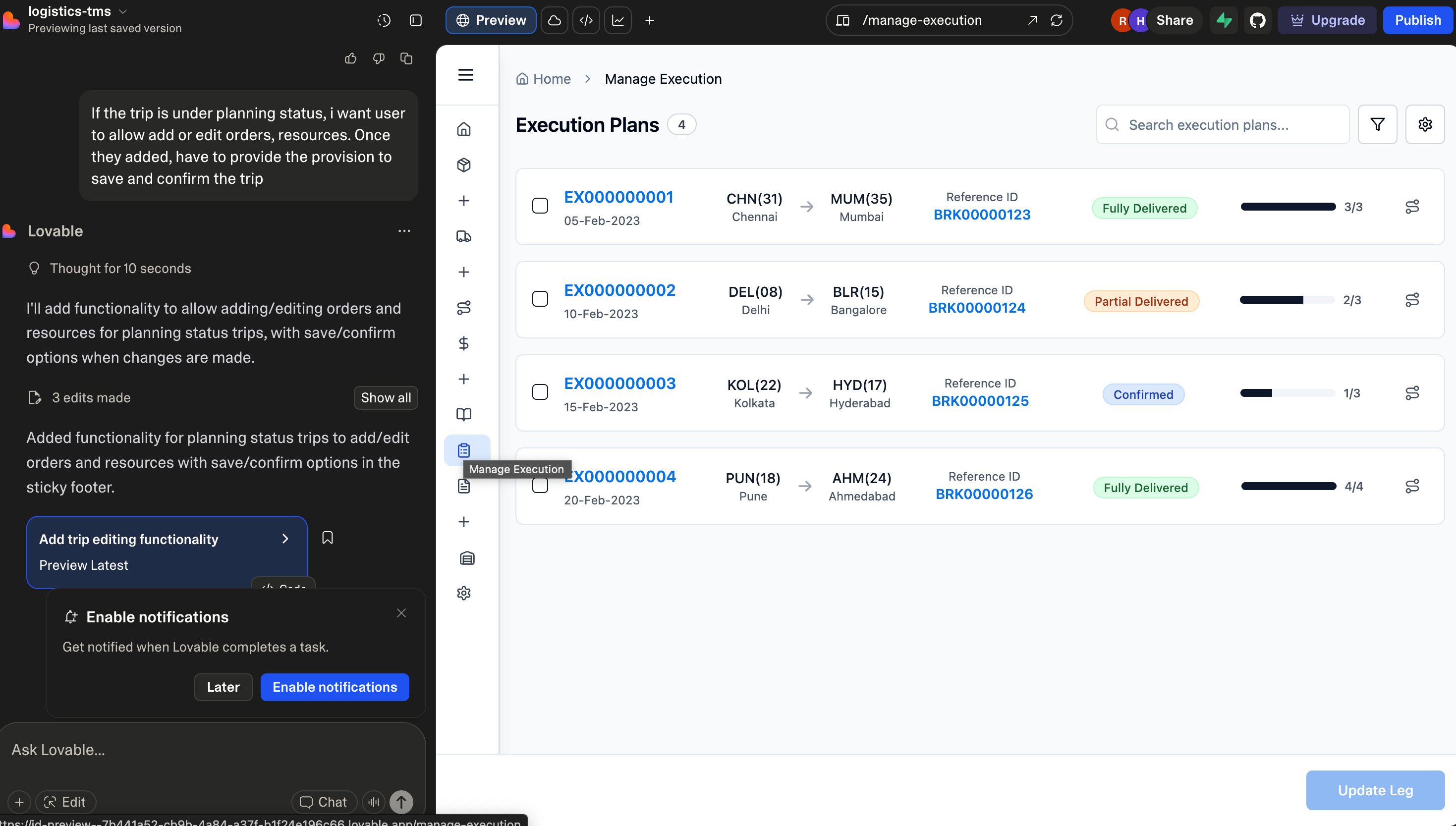
Task: Click the refresh preview icon
Action: [1056, 20]
